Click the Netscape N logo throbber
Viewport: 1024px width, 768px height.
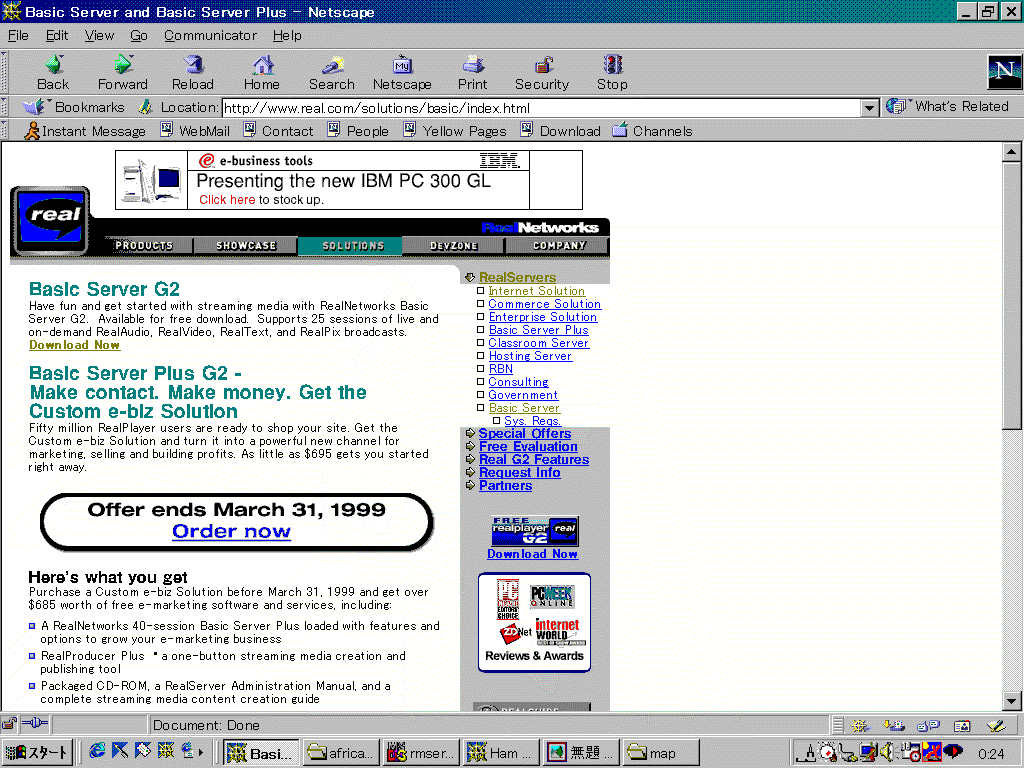tap(1004, 71)
